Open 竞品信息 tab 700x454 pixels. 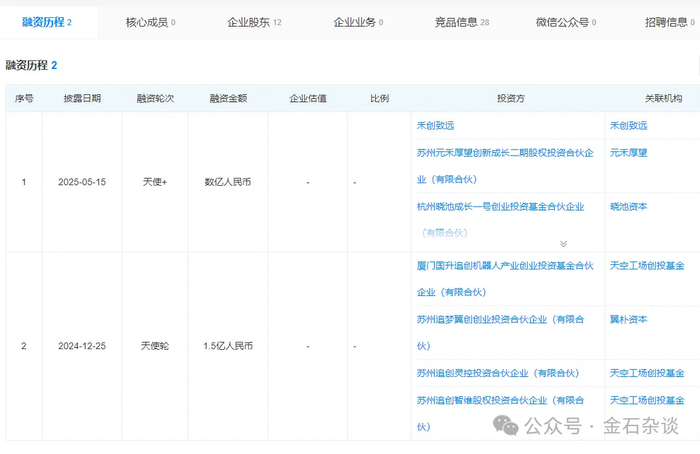[x=462, y=22]
